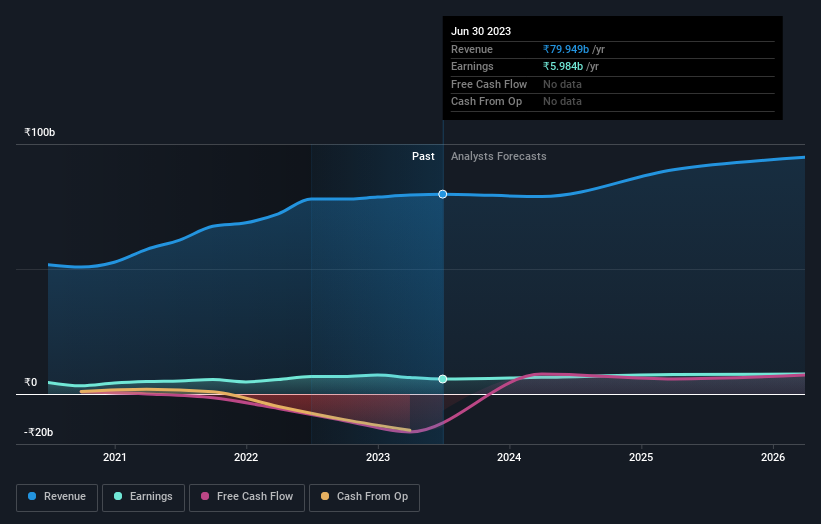
Task: Click the 2023 x-axis label
Action: [x=378, y=457]
